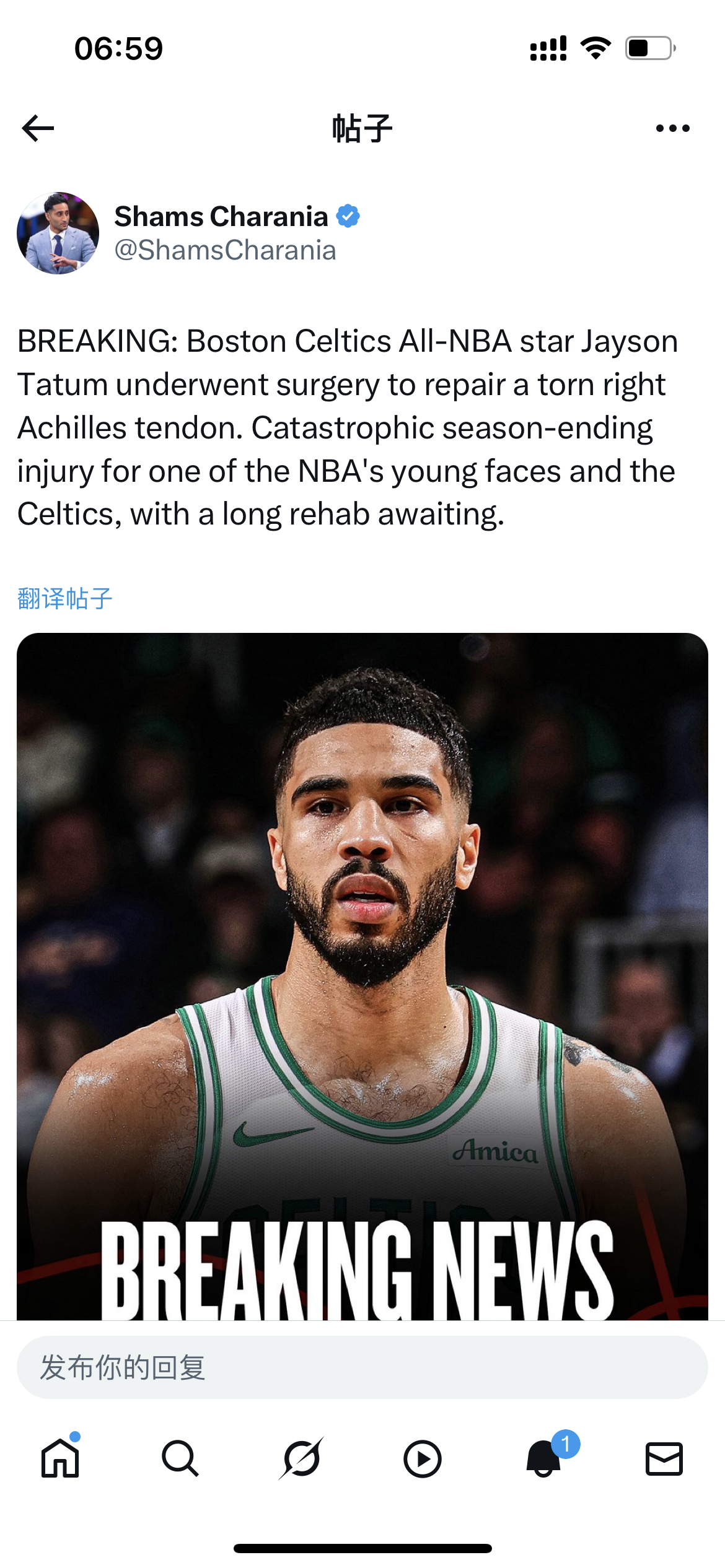Open the Jayson Tatum breaking news image

(x=362, y=976)
